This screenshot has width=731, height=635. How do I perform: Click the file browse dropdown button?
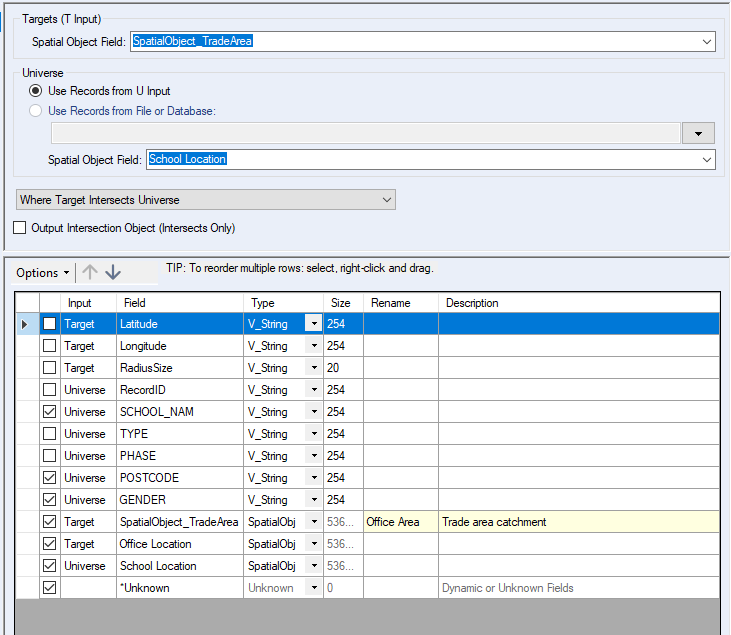coord(698,134)
